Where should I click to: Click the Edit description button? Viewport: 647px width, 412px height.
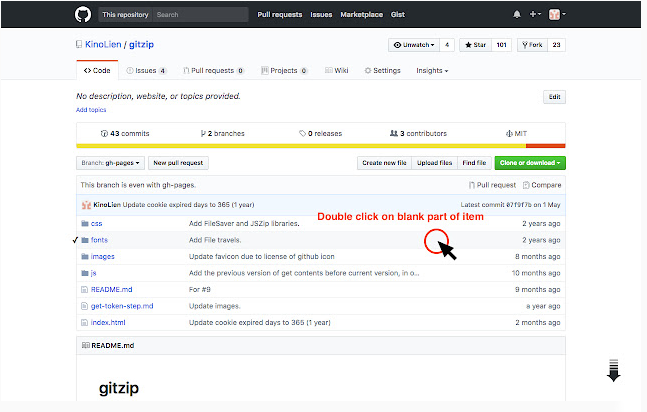pyautogui.click(x=554, y=97)
